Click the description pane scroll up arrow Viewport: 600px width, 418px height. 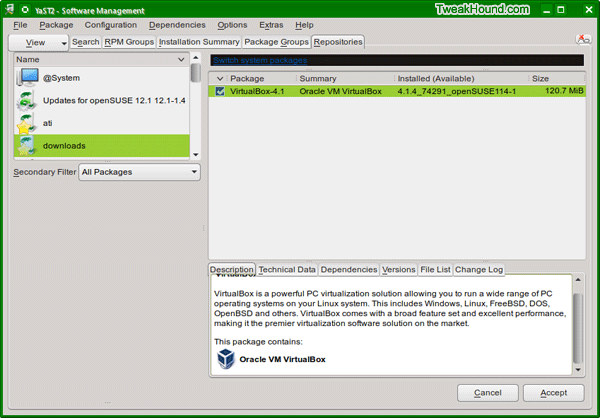pyautogui.click(x=578, y=279)
